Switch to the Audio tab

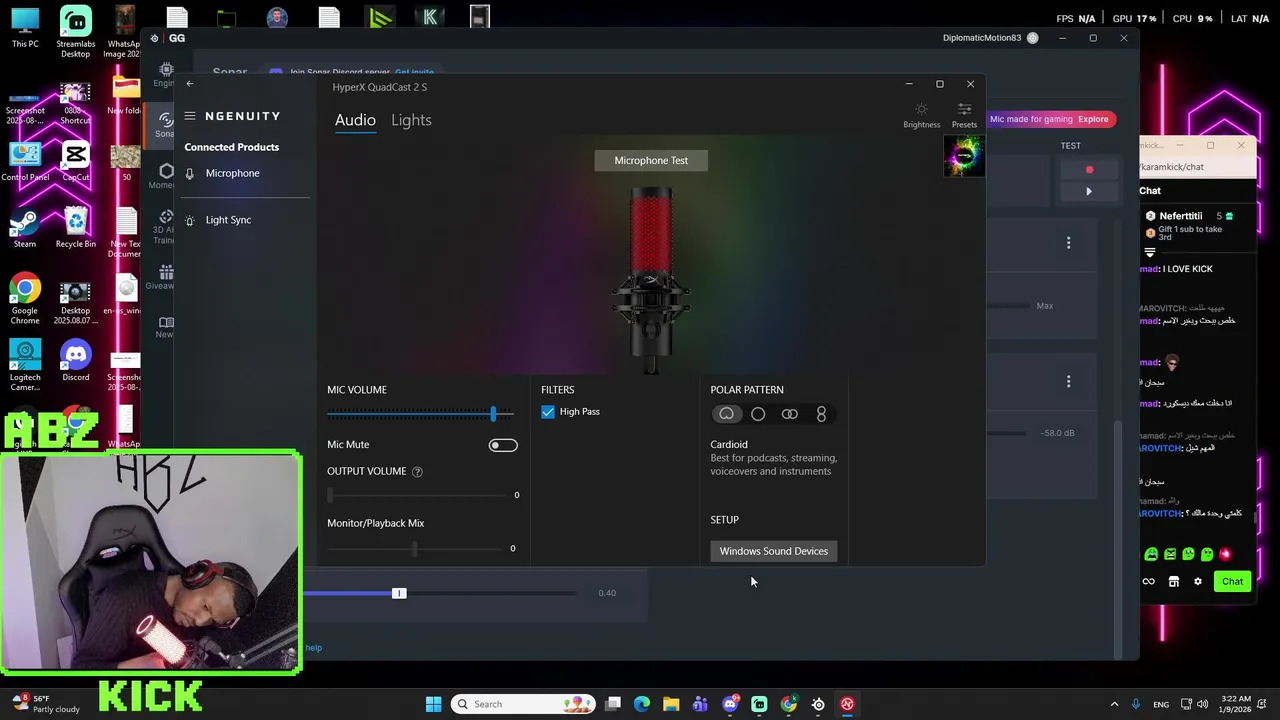355,120
